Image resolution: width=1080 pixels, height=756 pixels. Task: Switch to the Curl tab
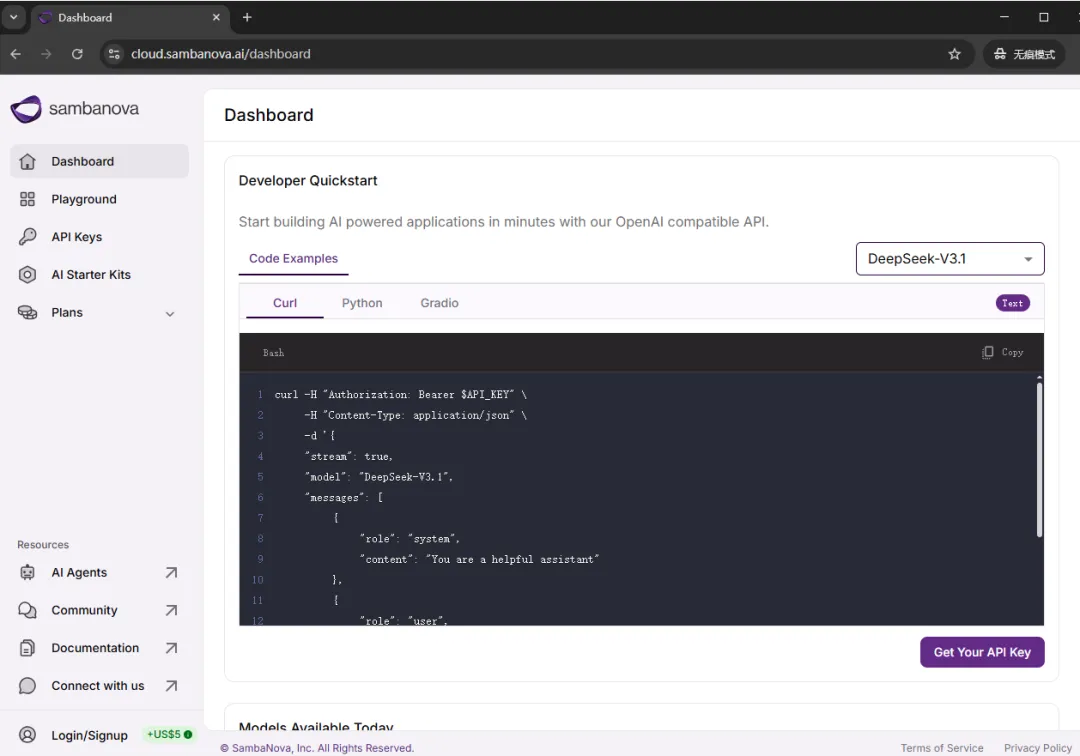click(284, 303)
